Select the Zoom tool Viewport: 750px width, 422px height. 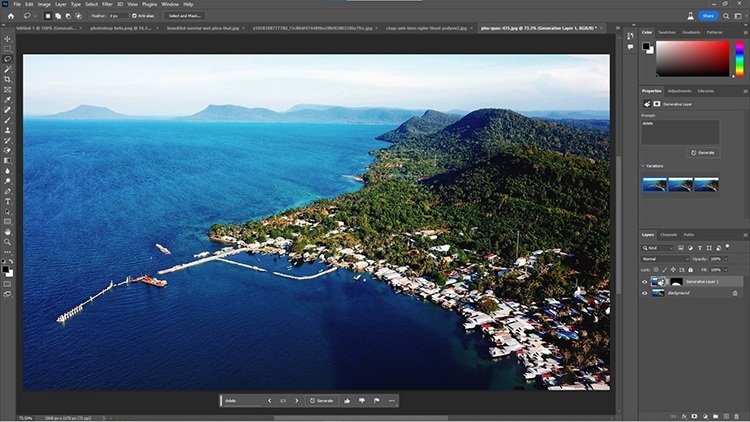[7, 242]
